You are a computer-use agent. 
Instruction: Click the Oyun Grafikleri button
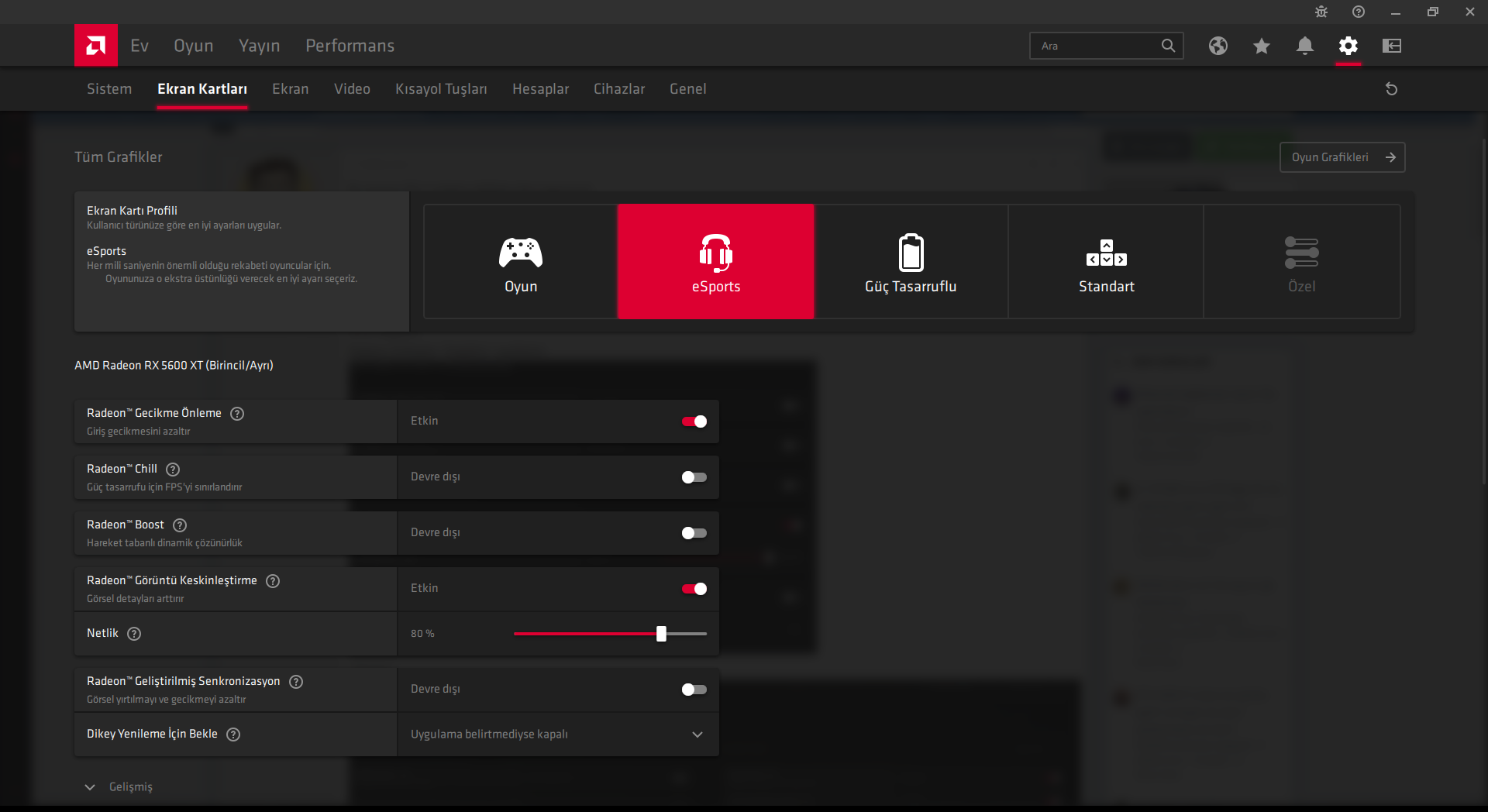pos(1342,157)
